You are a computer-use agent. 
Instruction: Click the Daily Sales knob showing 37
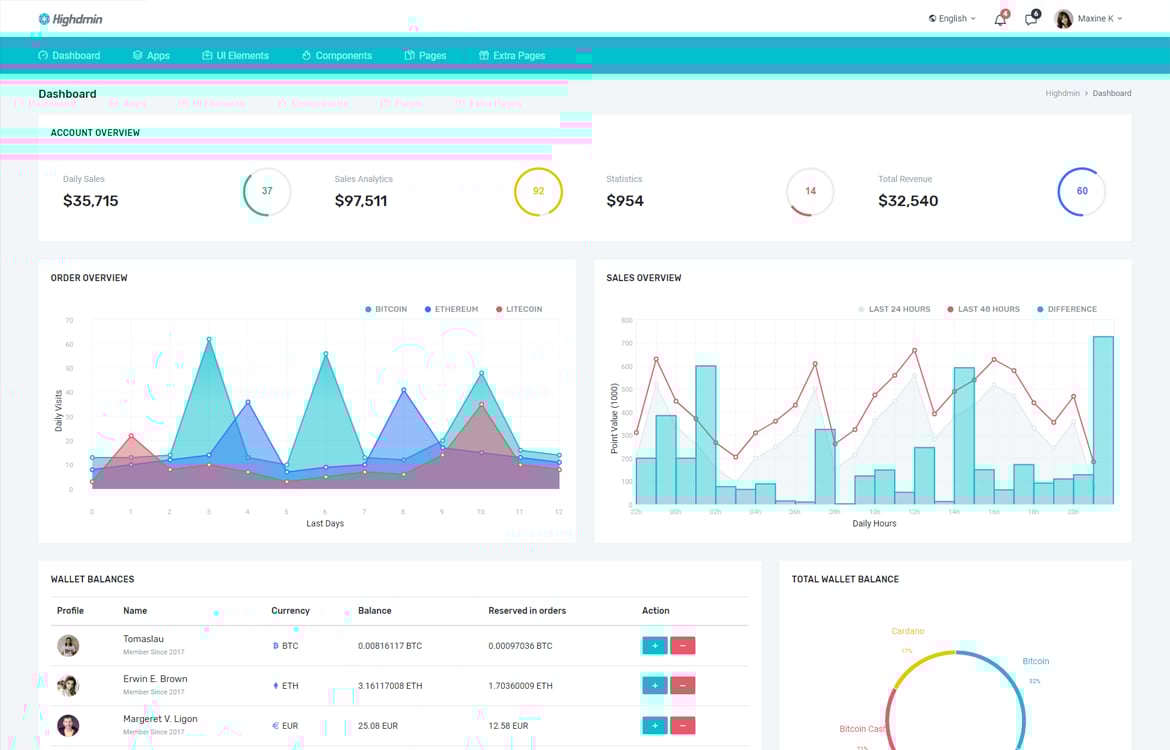tap(267, 191)
